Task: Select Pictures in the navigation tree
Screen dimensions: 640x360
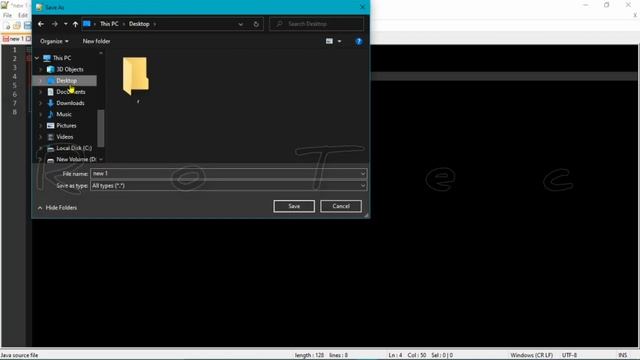Action: click(66, 126)
